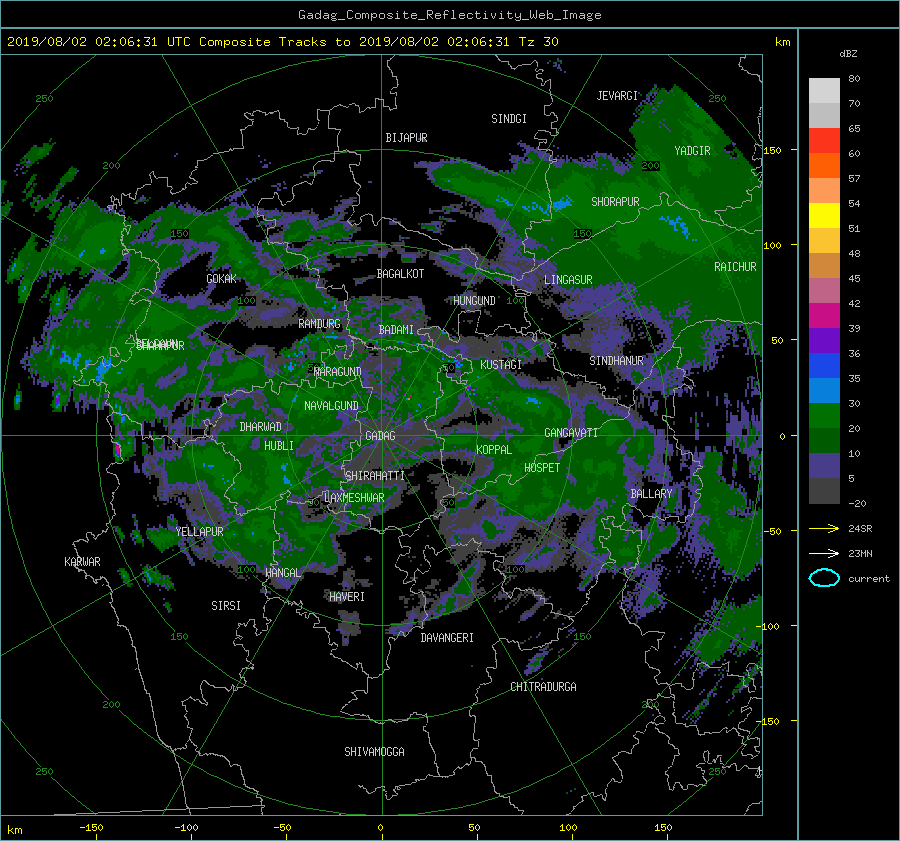Click the '-100' tick on bottom axis
This screenshot has width=900, height=841.
click(x=186, y=827)
